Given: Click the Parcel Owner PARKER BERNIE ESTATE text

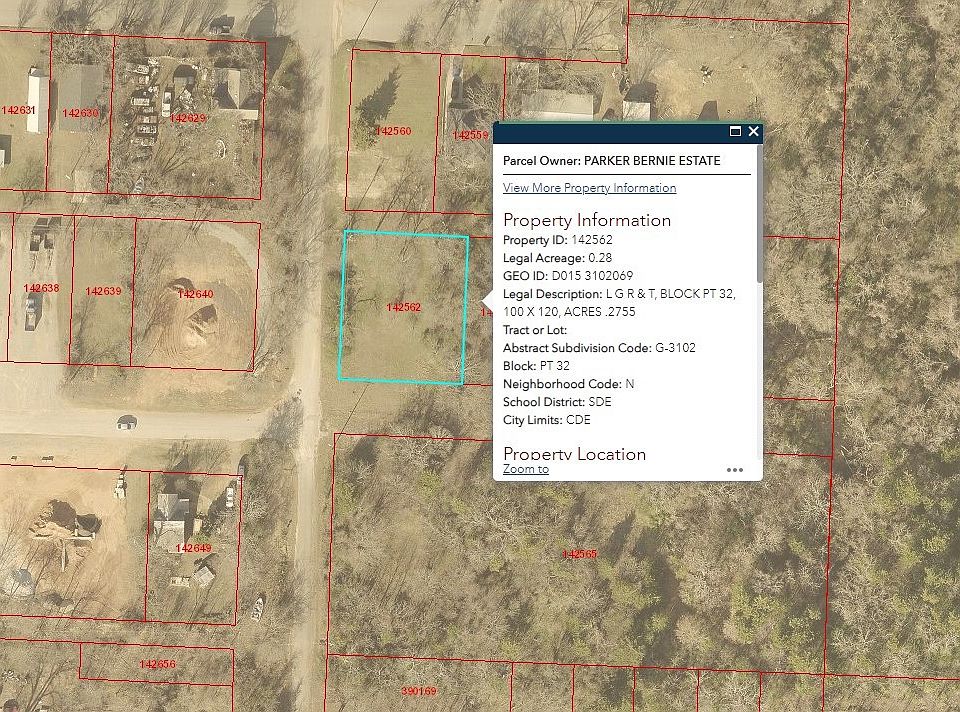Looking at the screenshot, I should (612, 161).
